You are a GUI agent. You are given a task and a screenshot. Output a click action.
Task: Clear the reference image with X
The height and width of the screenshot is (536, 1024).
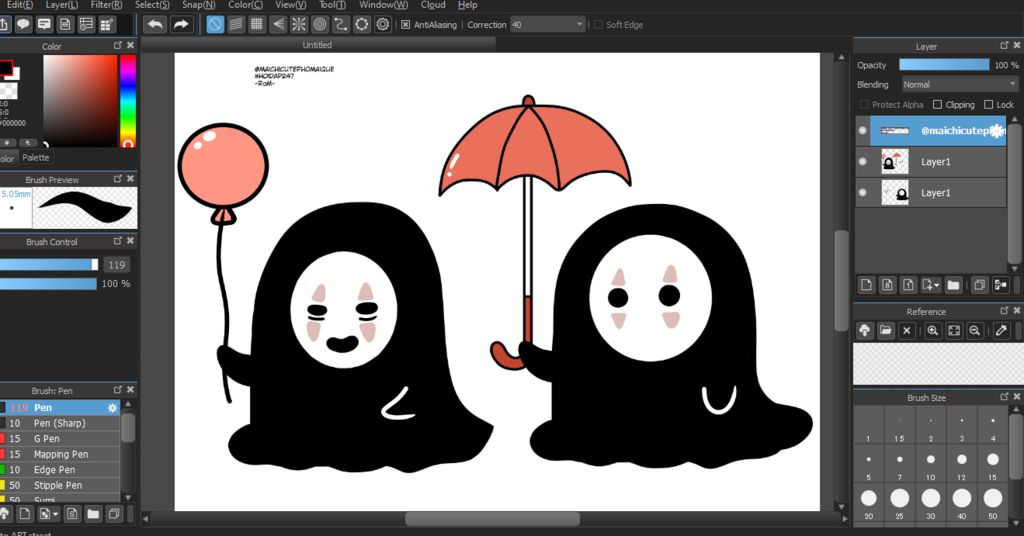pyautogui.click(x=906, y=330)
